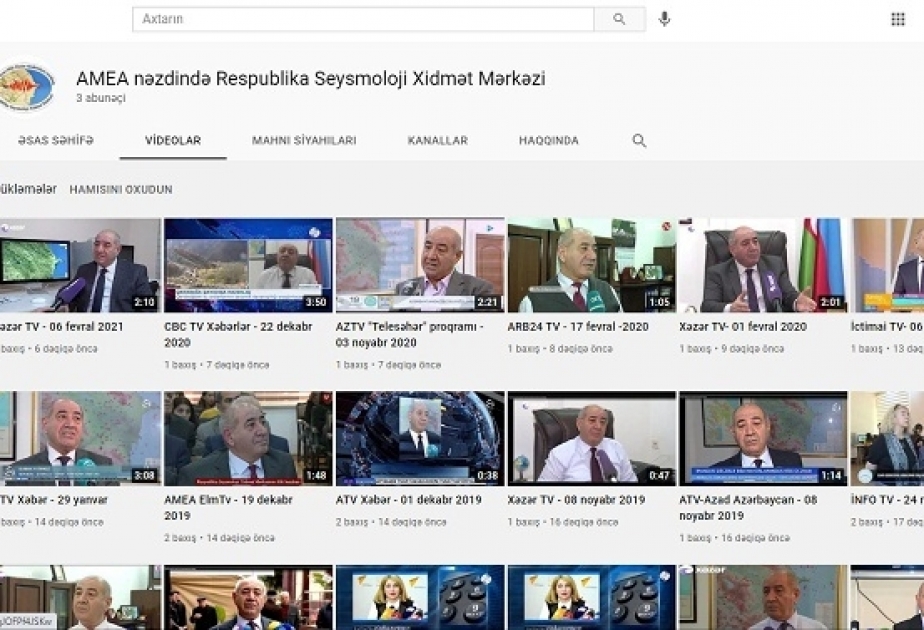Focus the Axtarın search field
924x630 pixels.
coord(363,19)
